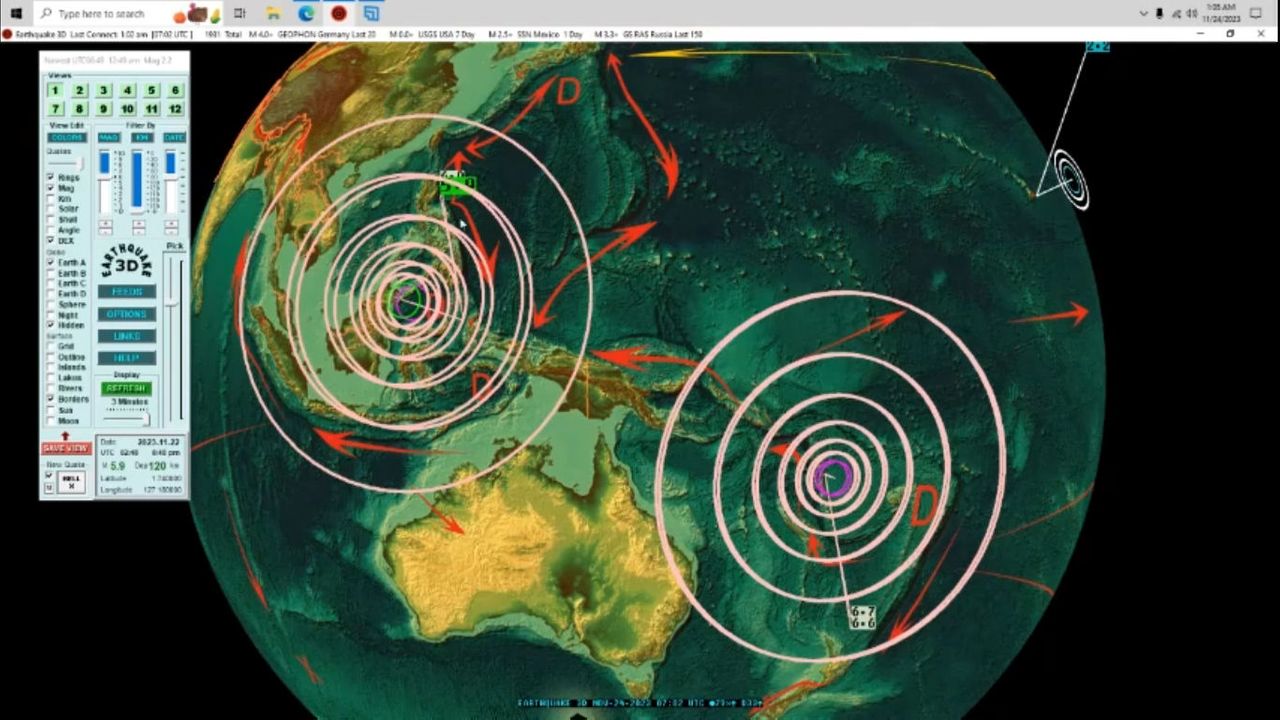Turn on the Night globe option
Image resolution: width=1280 pixels, height=720 pixels.
click(x=51, y=315)
